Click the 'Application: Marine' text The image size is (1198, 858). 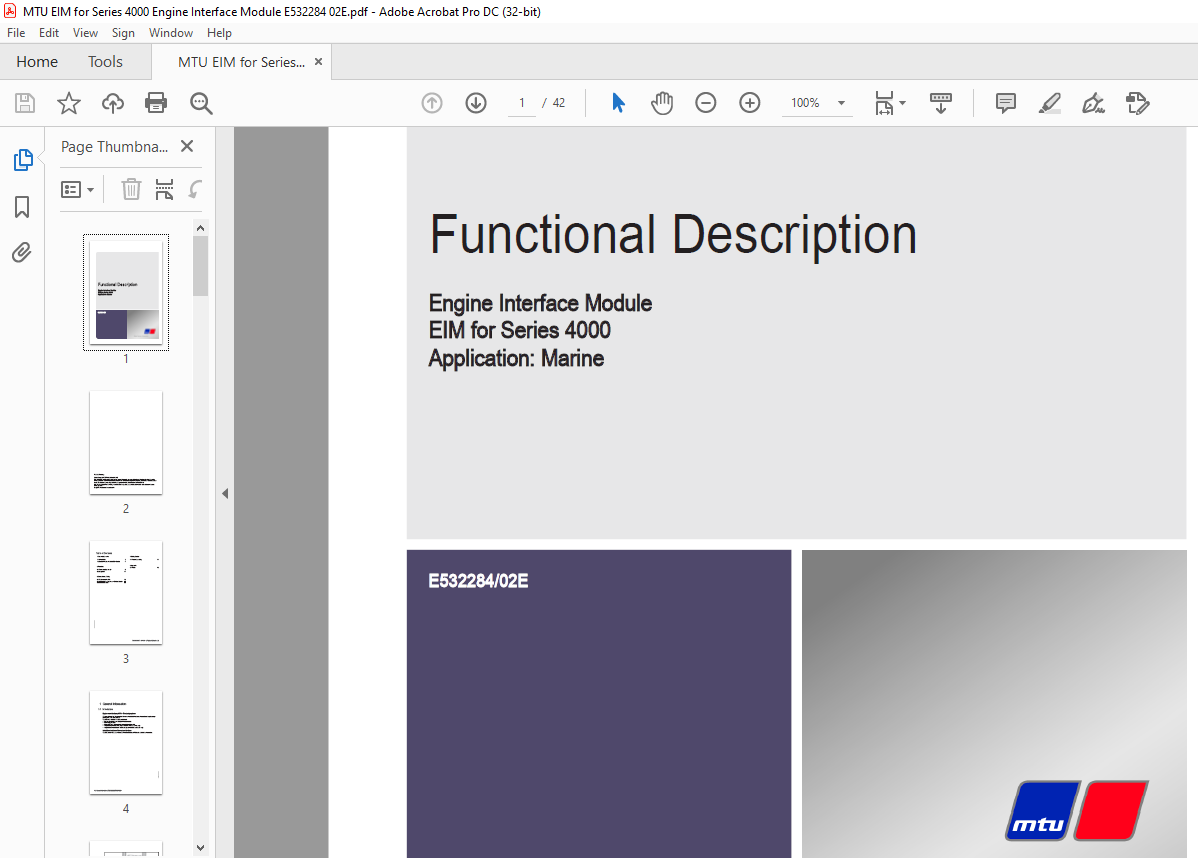coord(516,358)
